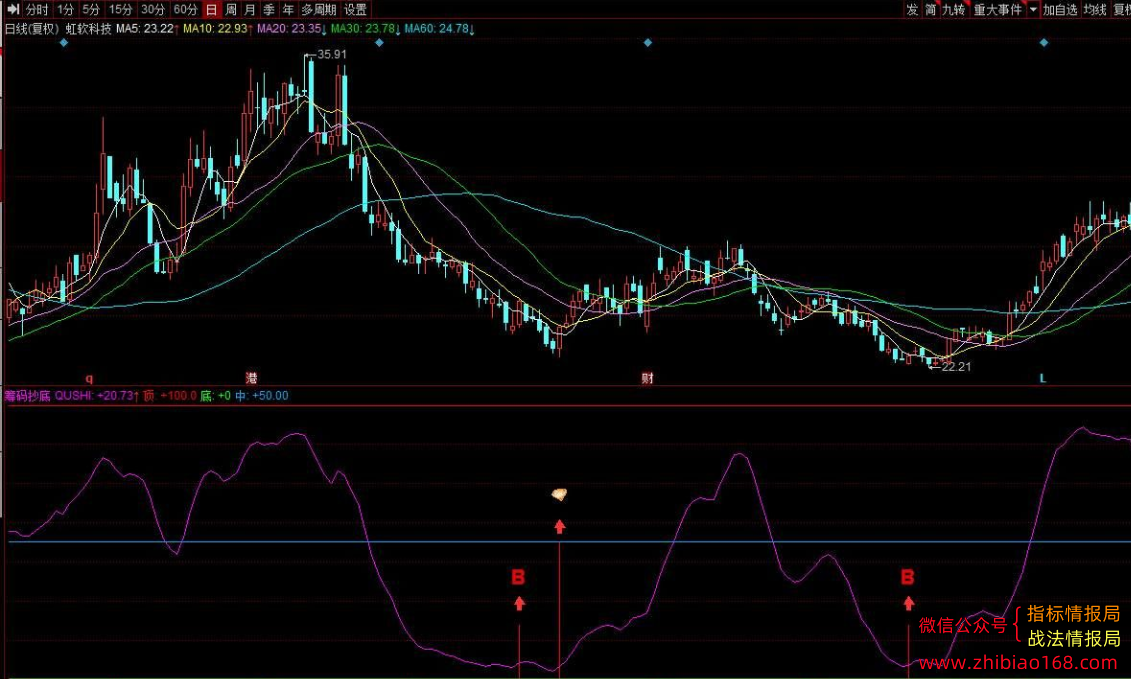
Task: Click the 虹软科技 stock name
Action: pyautogui.click(x=89, y=29)
